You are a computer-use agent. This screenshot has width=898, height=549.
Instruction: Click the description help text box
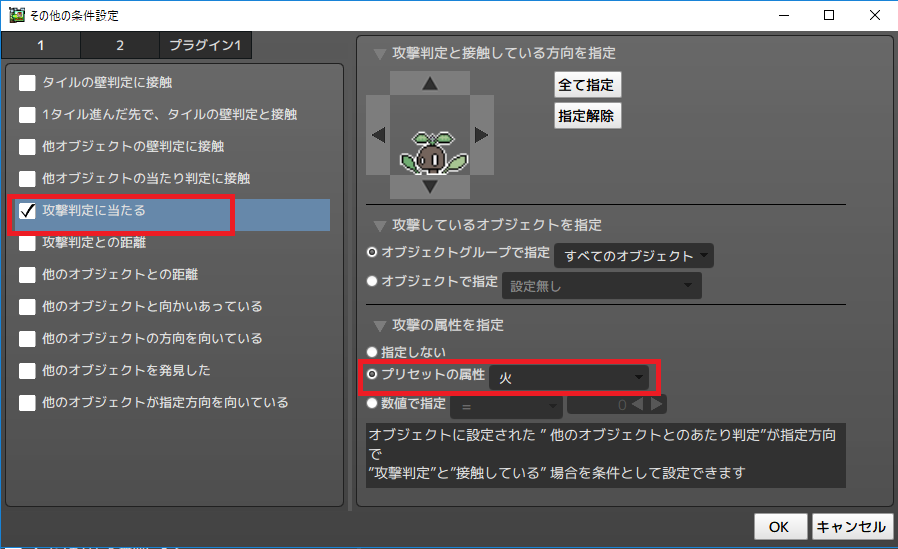point(606,455)
